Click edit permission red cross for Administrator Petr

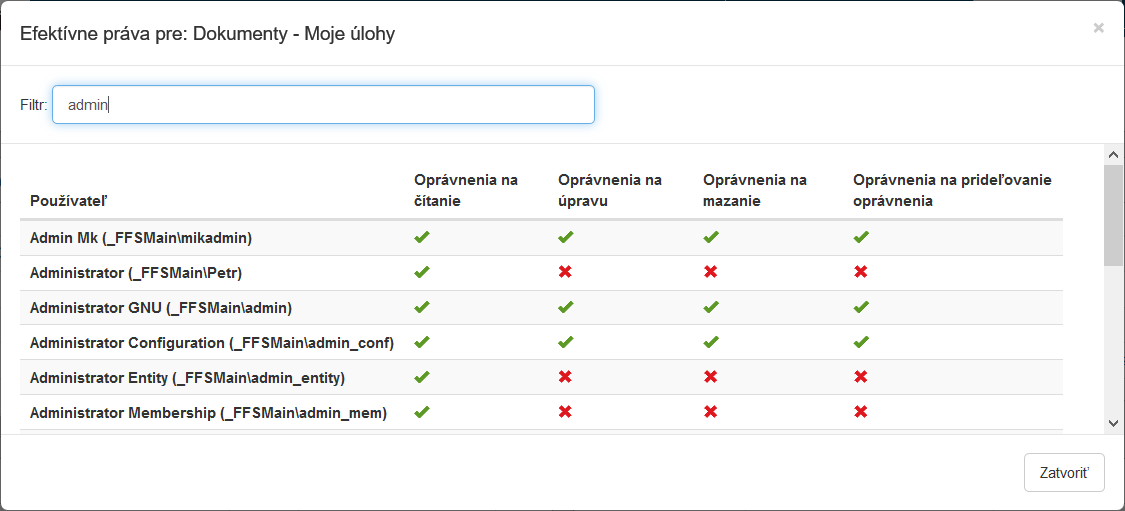pos(565,272)
